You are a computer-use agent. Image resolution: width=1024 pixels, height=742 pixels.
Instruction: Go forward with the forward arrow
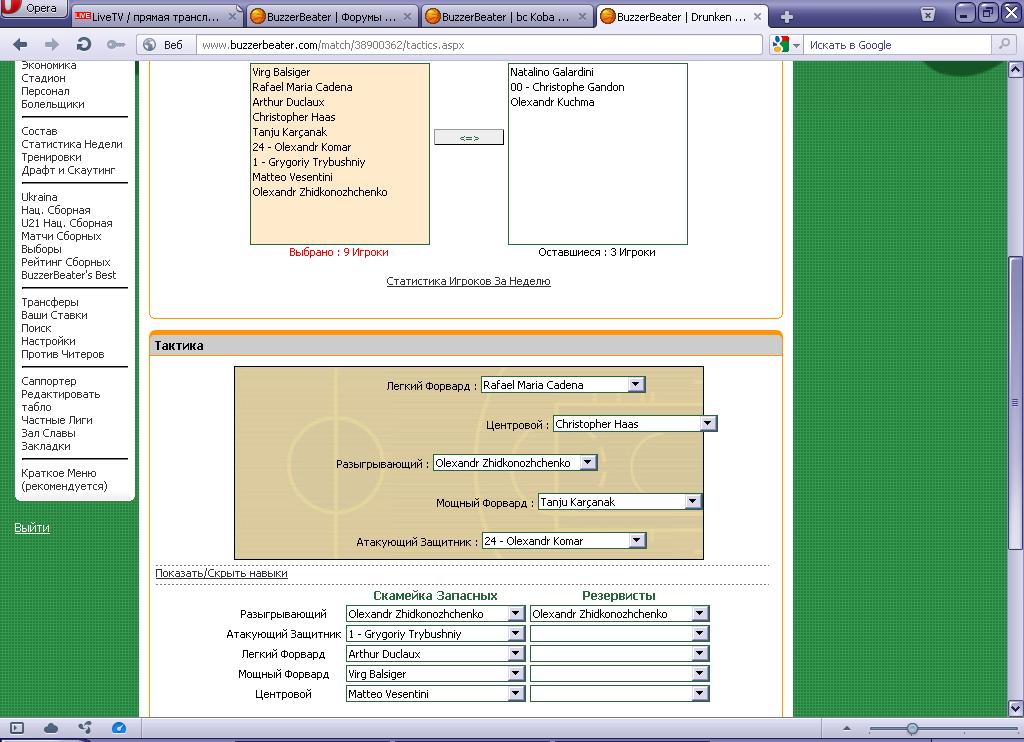[52, 44]
